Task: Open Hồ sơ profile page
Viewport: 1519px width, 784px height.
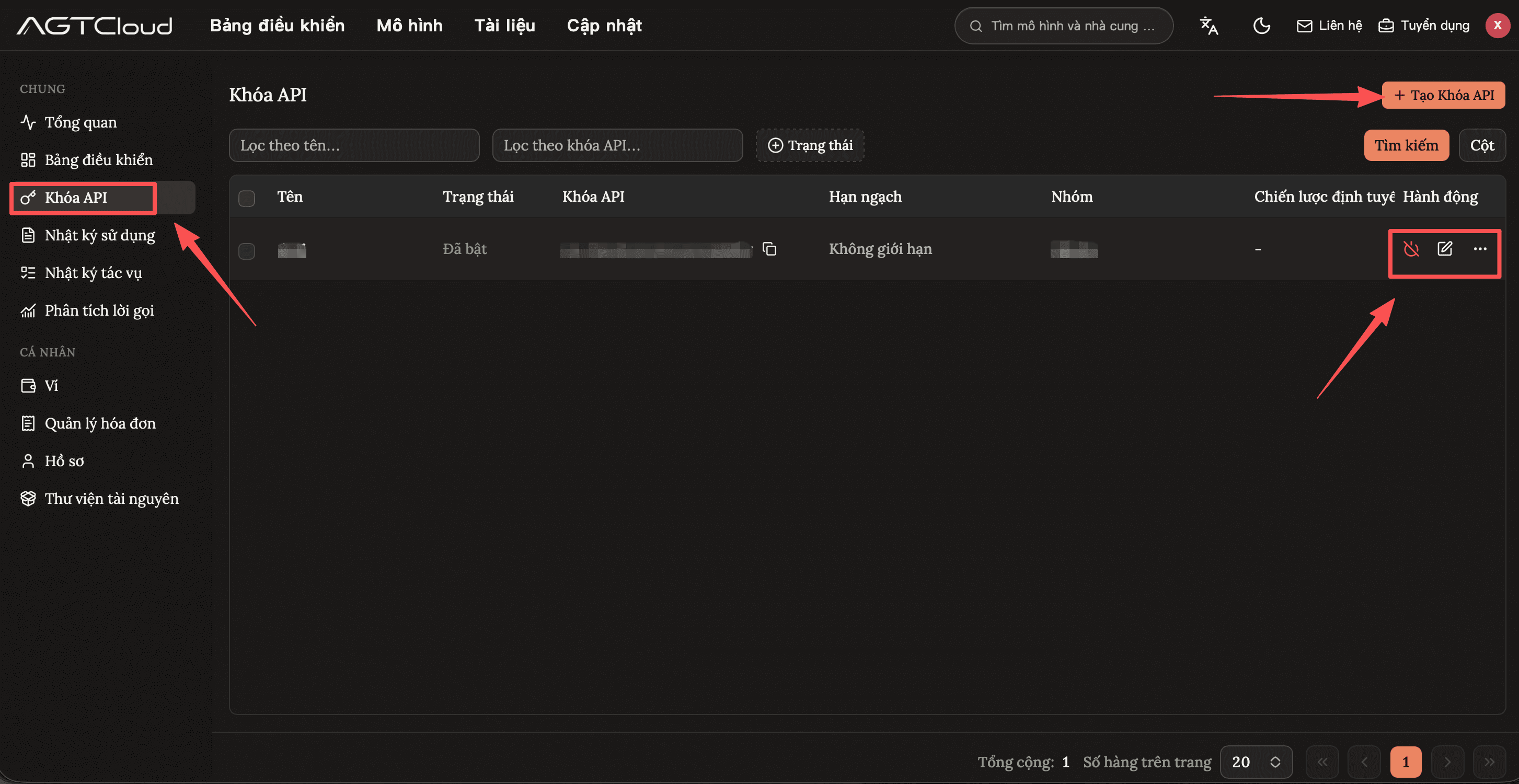Action: pos(52,461)
